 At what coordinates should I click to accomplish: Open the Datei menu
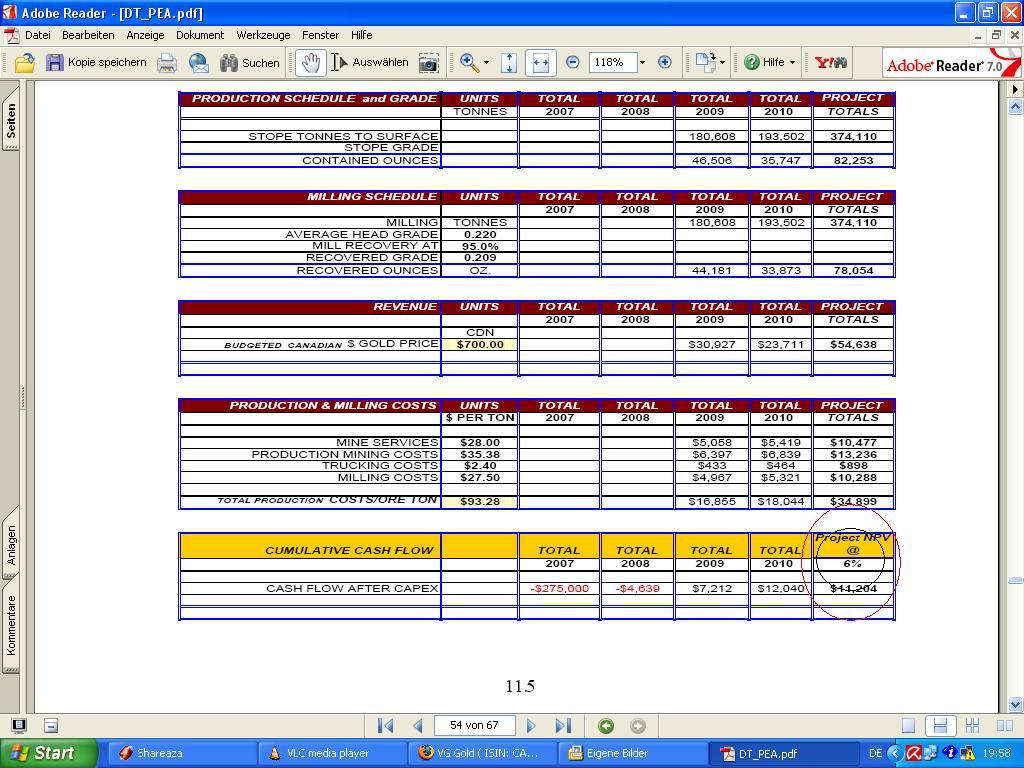pyautogui.click(x=37, y=35)
